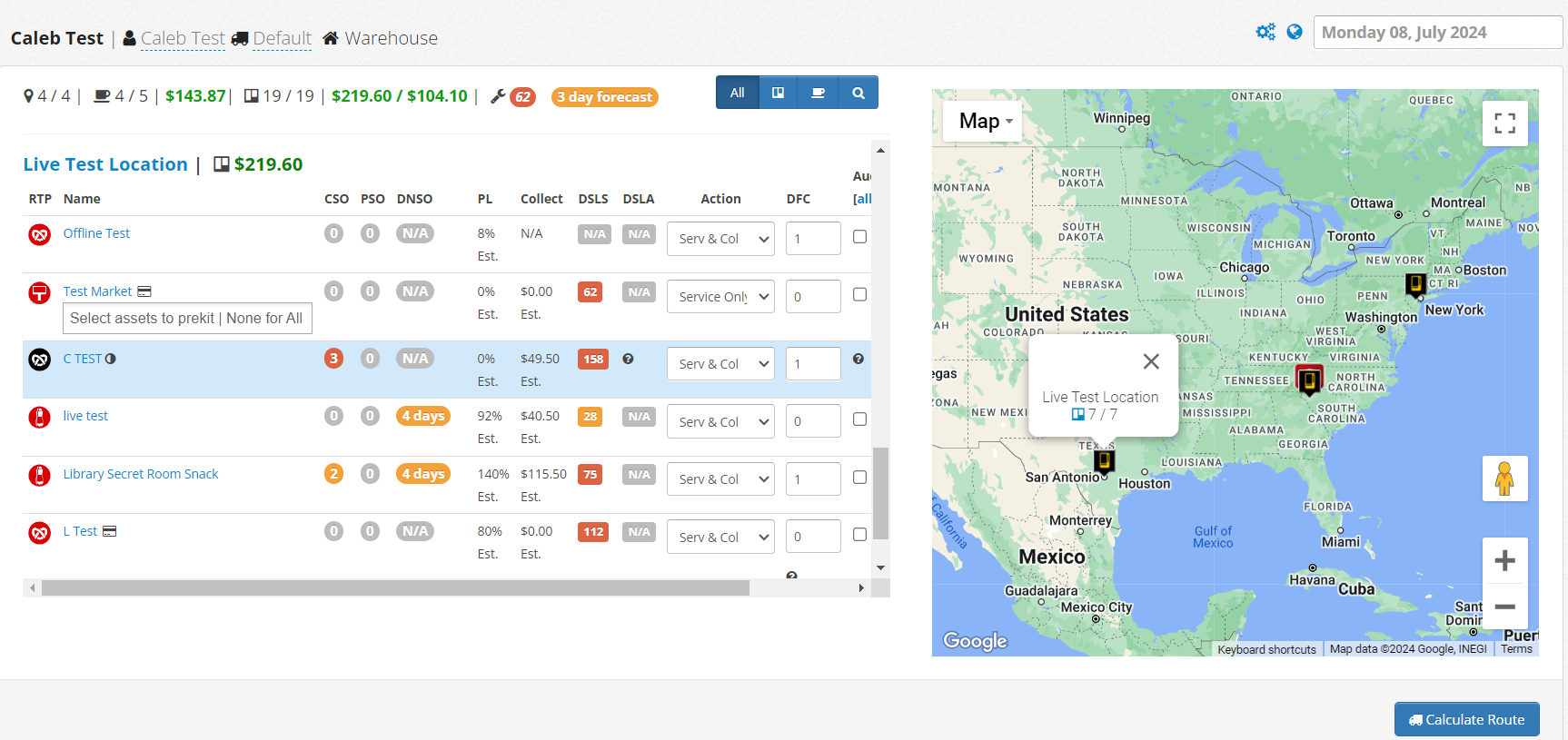
Task: Click the map marker near New York
Action: pyautogui.click(x=1415, y=285)
